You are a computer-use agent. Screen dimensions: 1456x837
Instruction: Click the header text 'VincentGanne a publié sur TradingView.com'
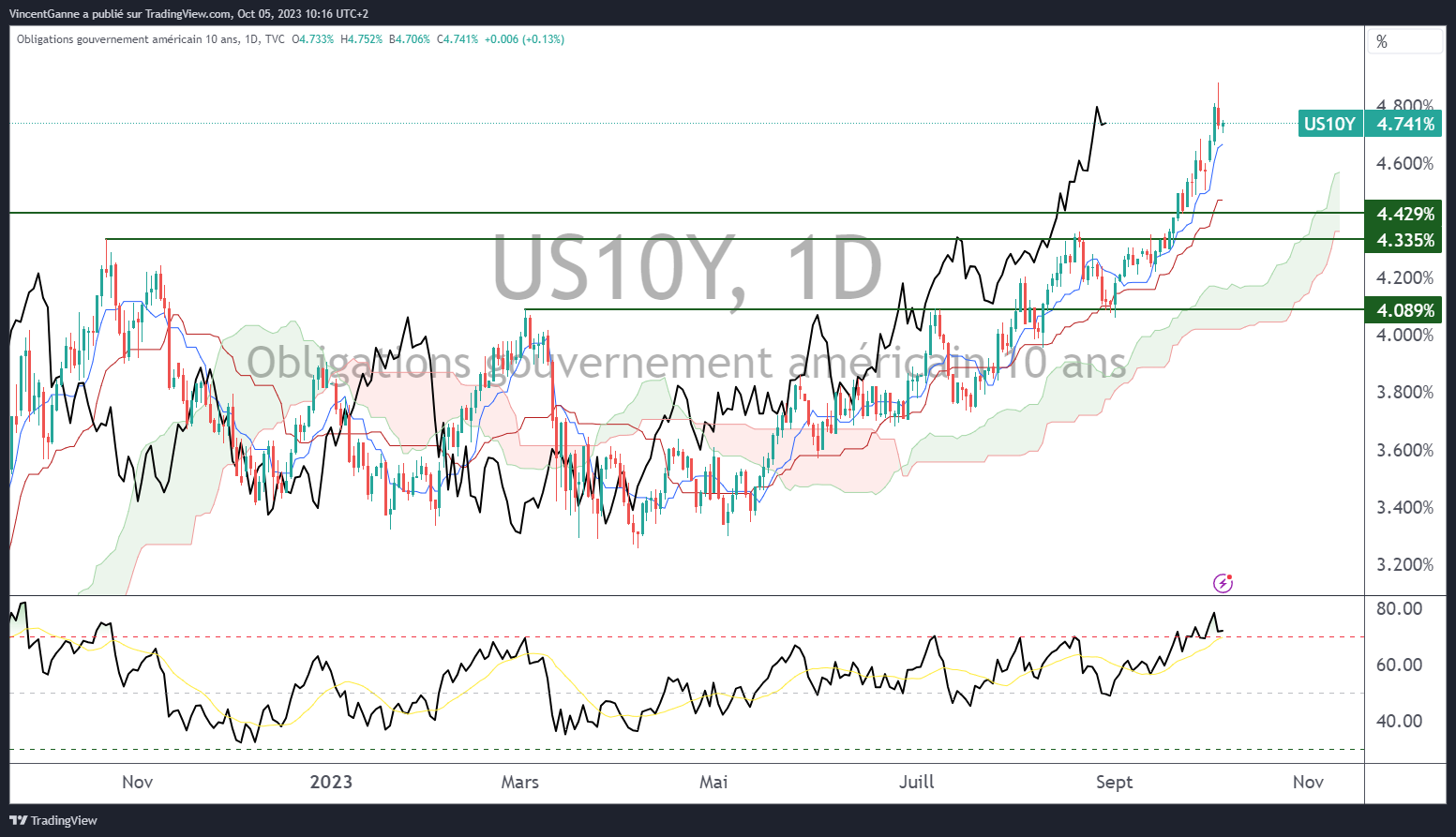coord(120,14)
